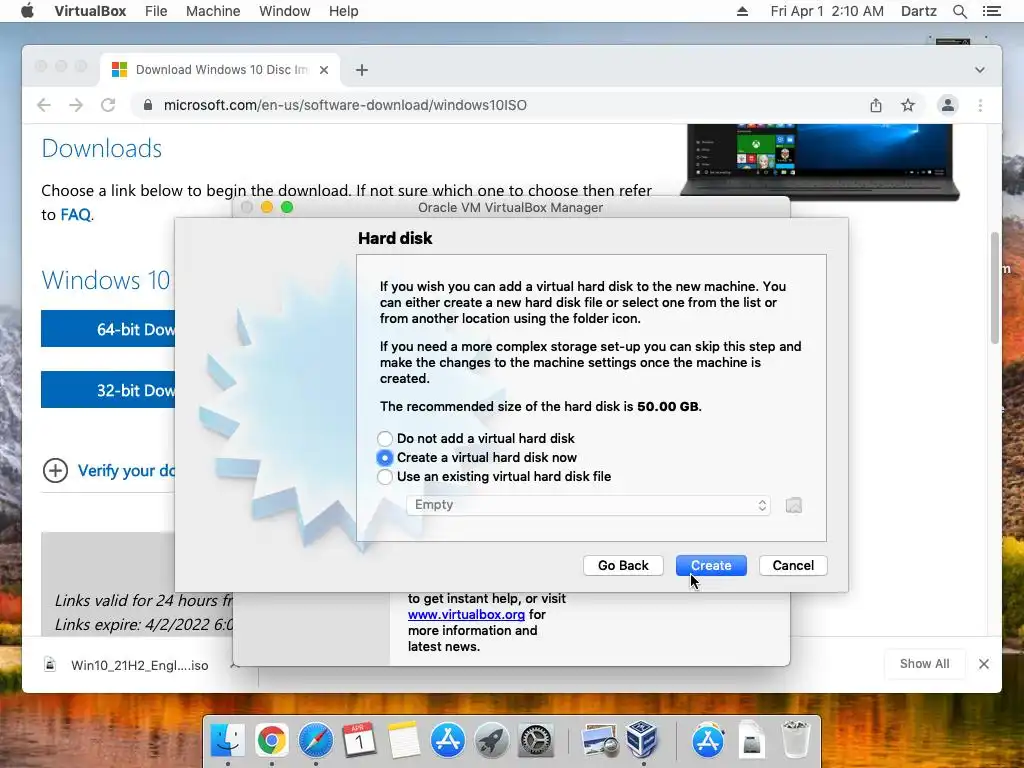Open Calendar from the dock
1024x768 pixels.
[x=359, y=741]
